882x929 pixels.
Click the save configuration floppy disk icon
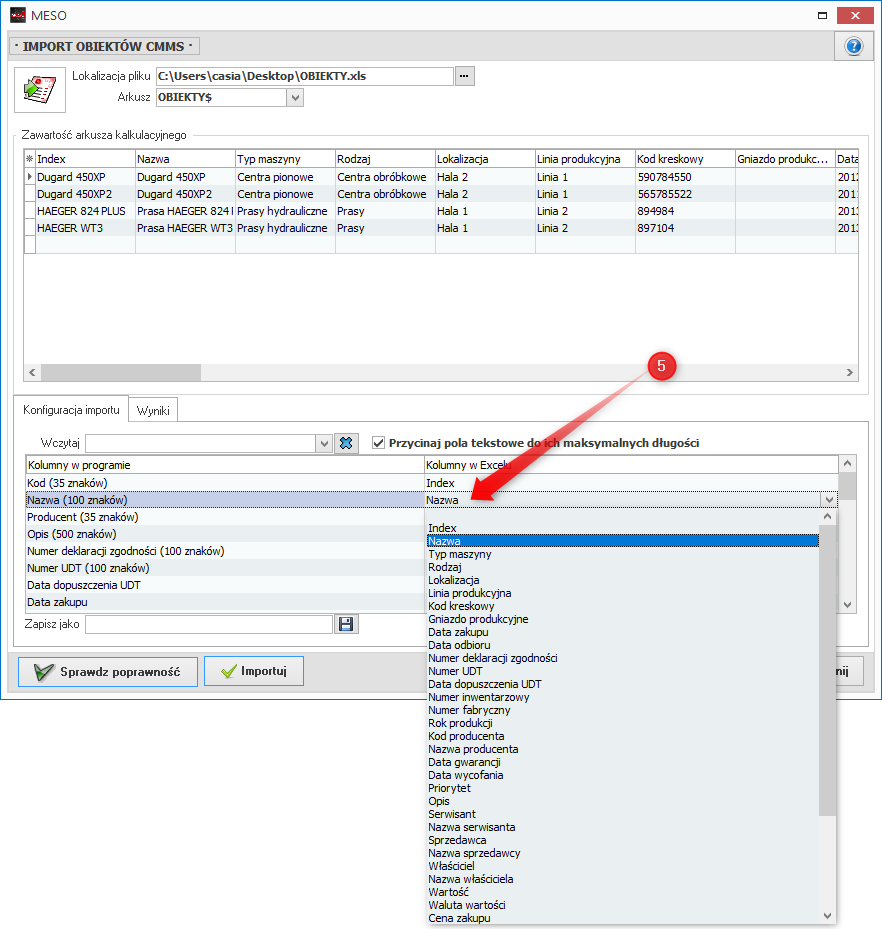pyautogui.click(x=346, y=624)
